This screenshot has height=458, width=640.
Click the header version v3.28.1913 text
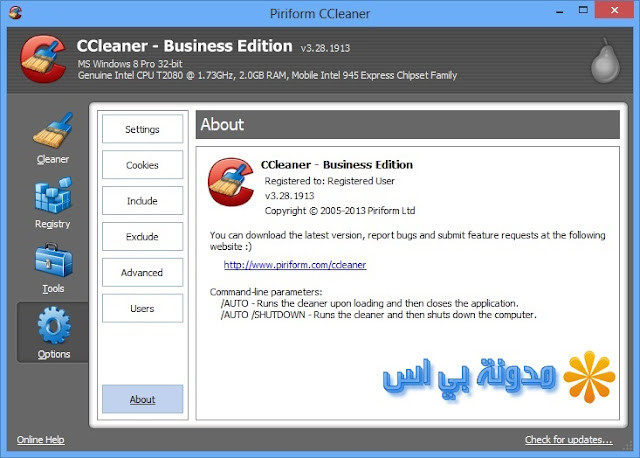[325, 48]
